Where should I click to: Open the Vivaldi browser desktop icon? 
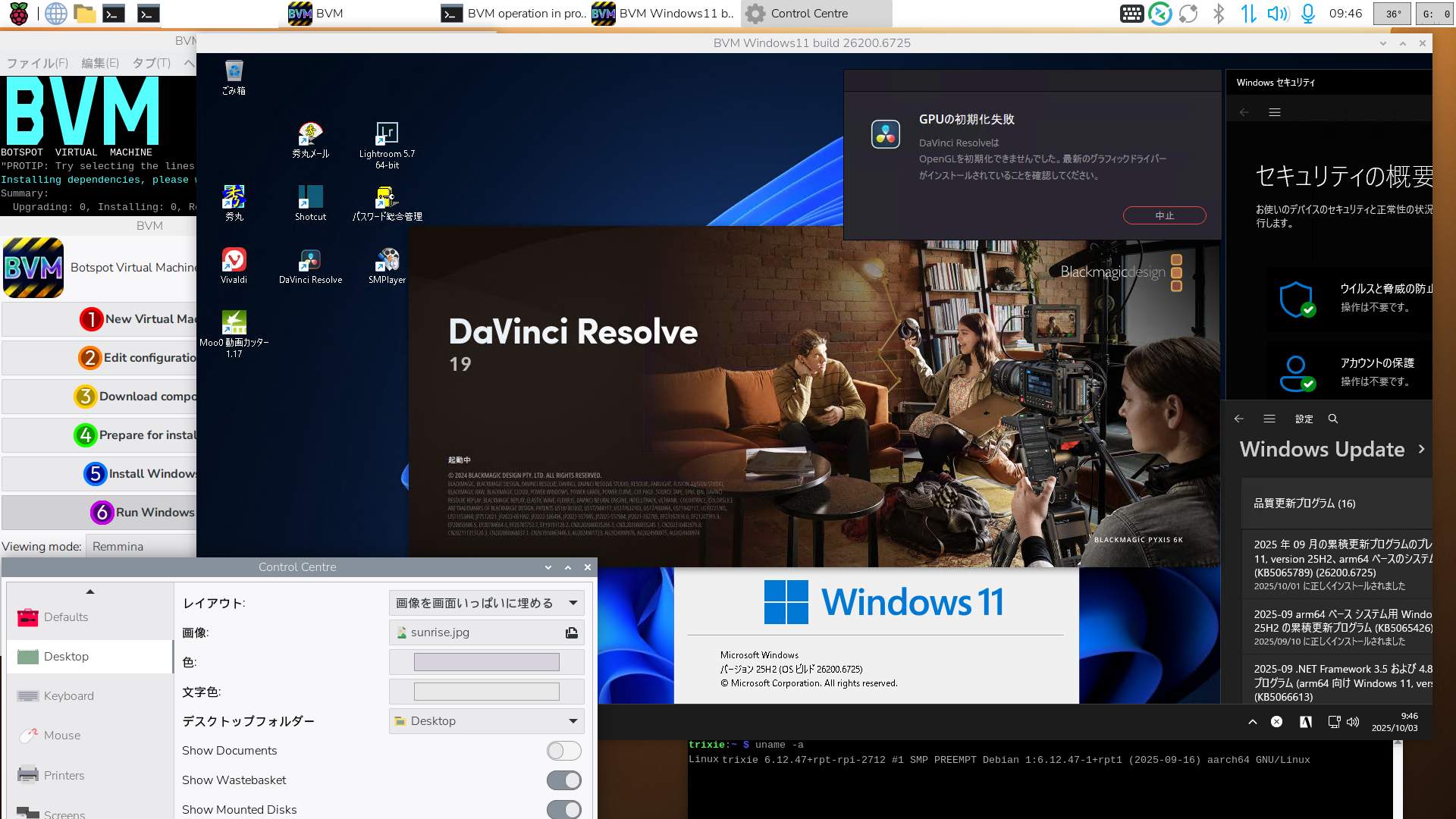pyautogui.click(x=234, y=262)
